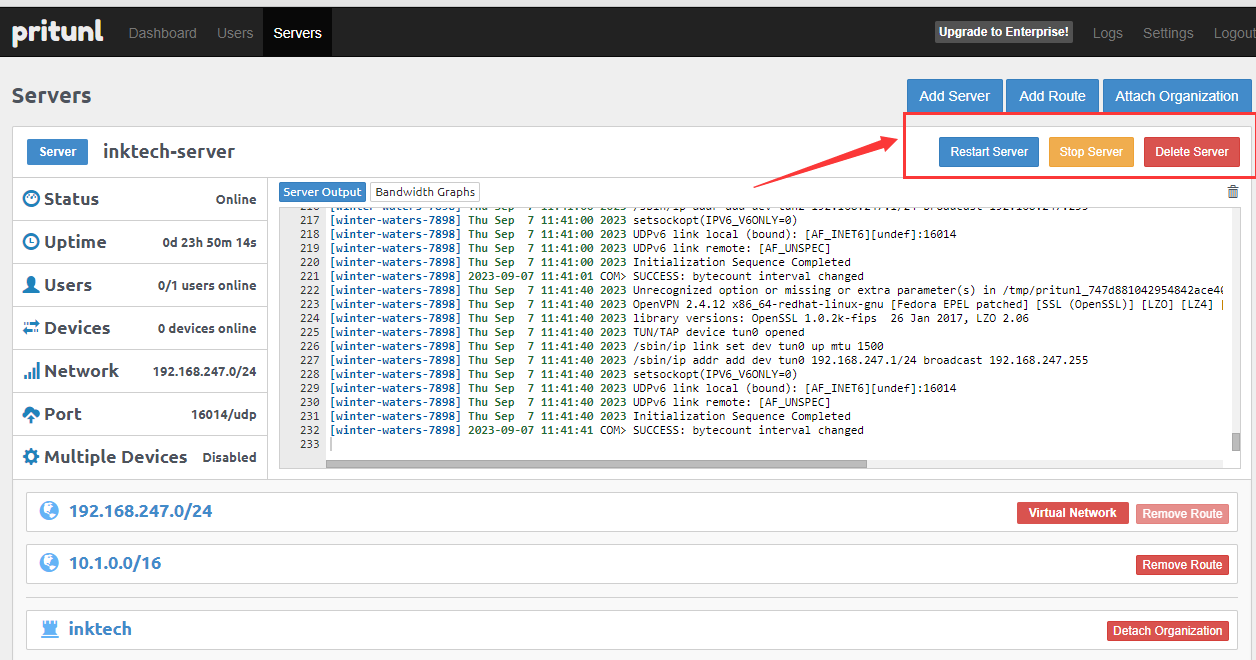Switch to the Bandwidth Graphs tab
This screenshot has width=1256, height=660.
tap(425, 192)
